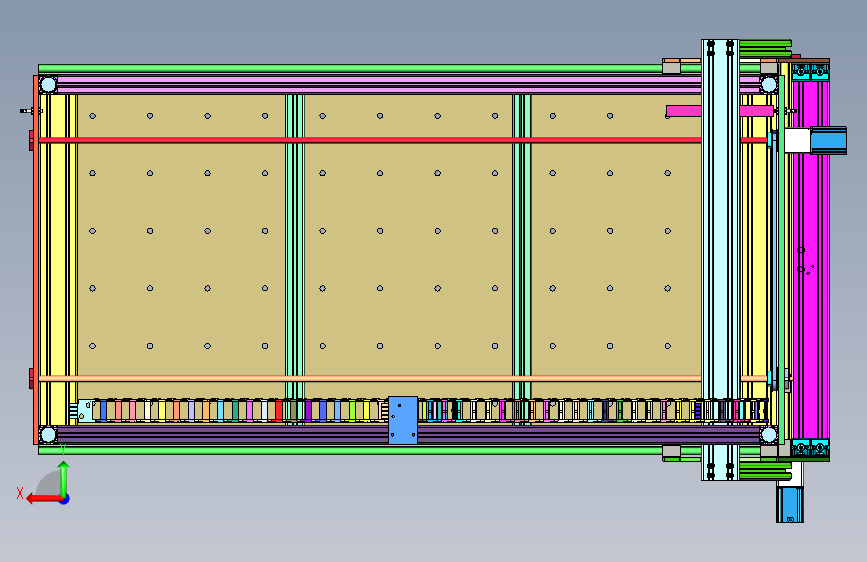867x562 pixels.
Task: Select the light cyan gantry beam
Action: [x=720, y=260]
